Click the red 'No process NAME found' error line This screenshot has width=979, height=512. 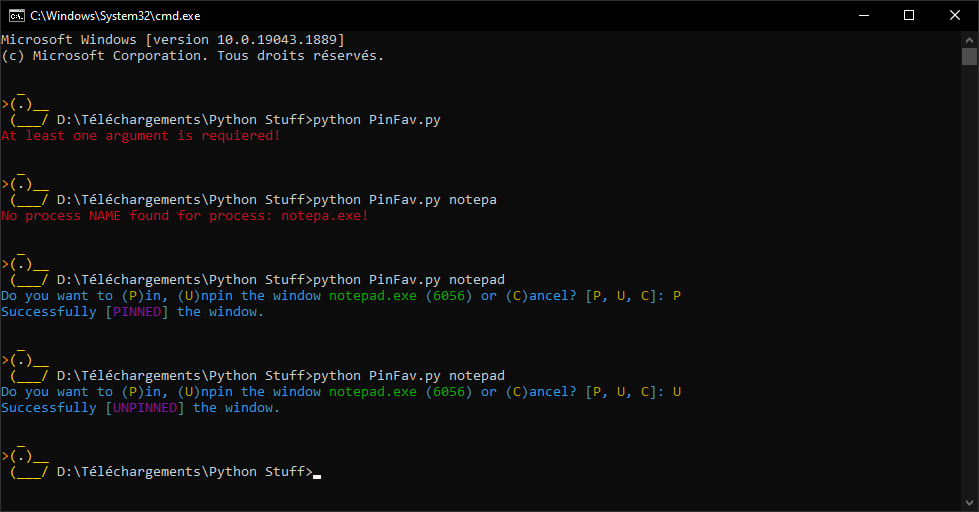(185, 216)
